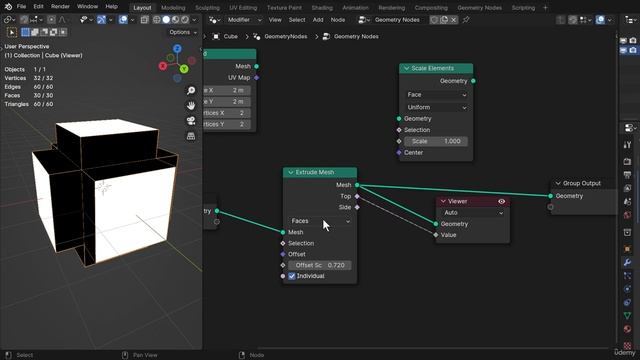Unlink the Geometry Nodes data-block with X
640x360 pixels.
pyautogui.click(x=453, y=20)
